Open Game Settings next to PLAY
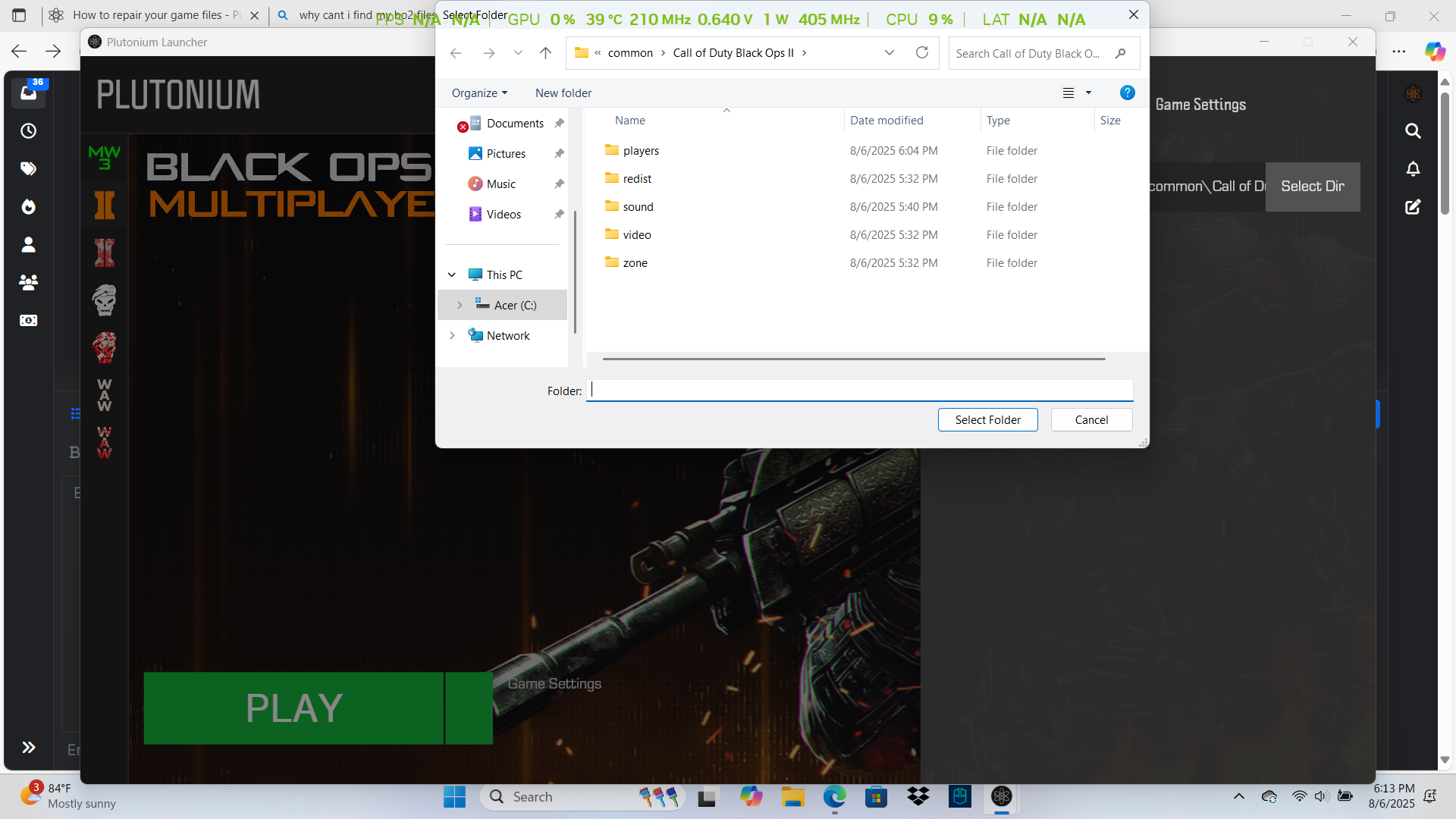 coord(554,683)
